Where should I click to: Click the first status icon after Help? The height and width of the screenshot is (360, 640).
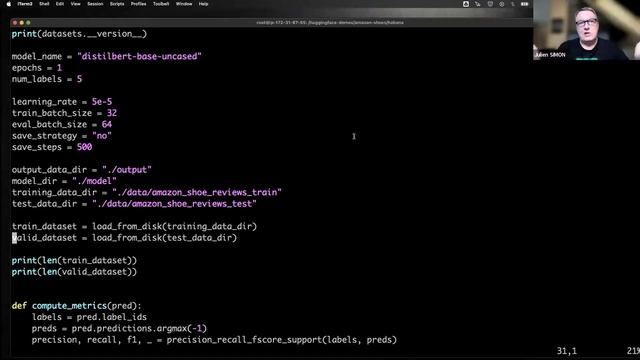click(466, 4)
